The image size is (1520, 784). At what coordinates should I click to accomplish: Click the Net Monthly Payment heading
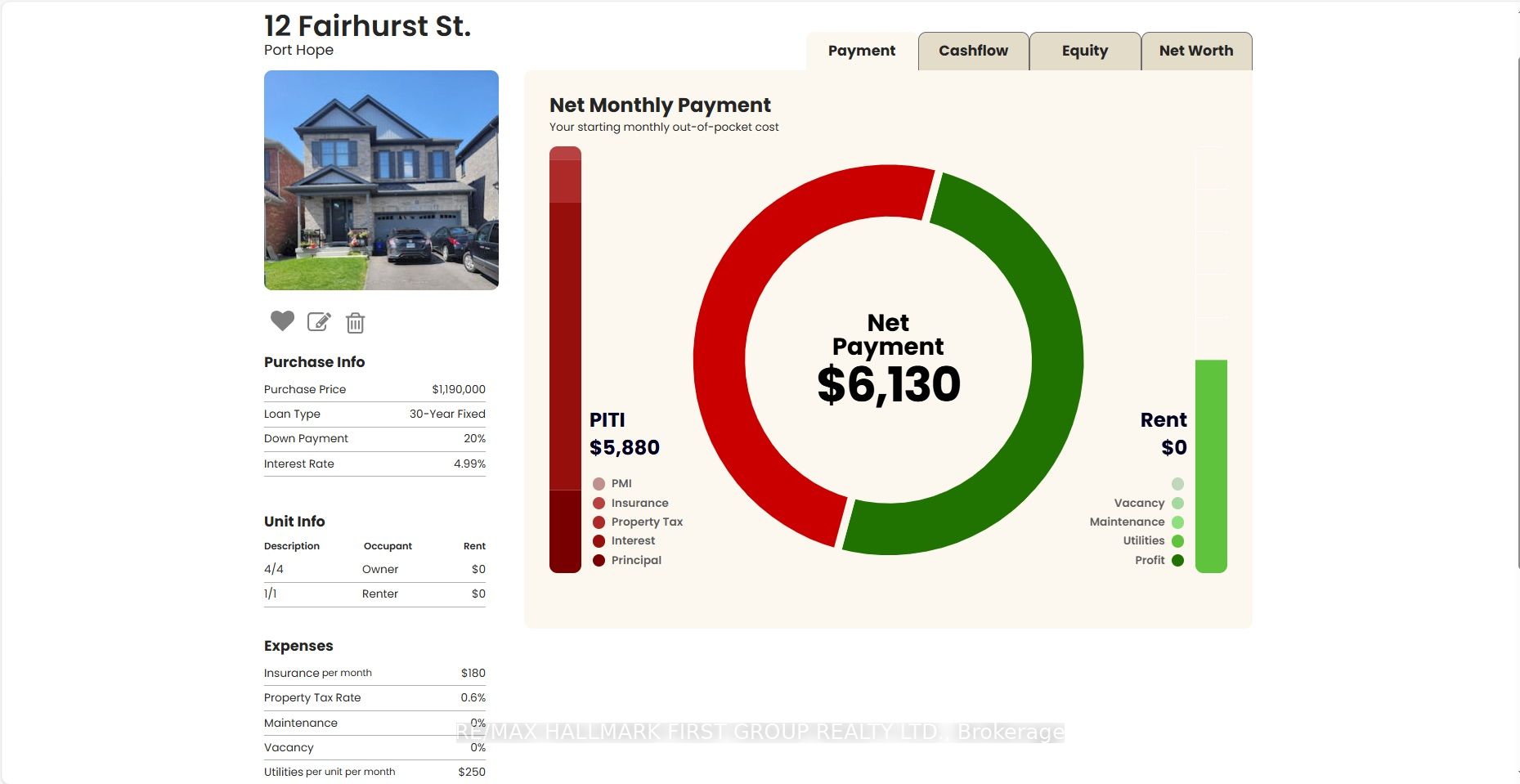click(x=660, y=105)
